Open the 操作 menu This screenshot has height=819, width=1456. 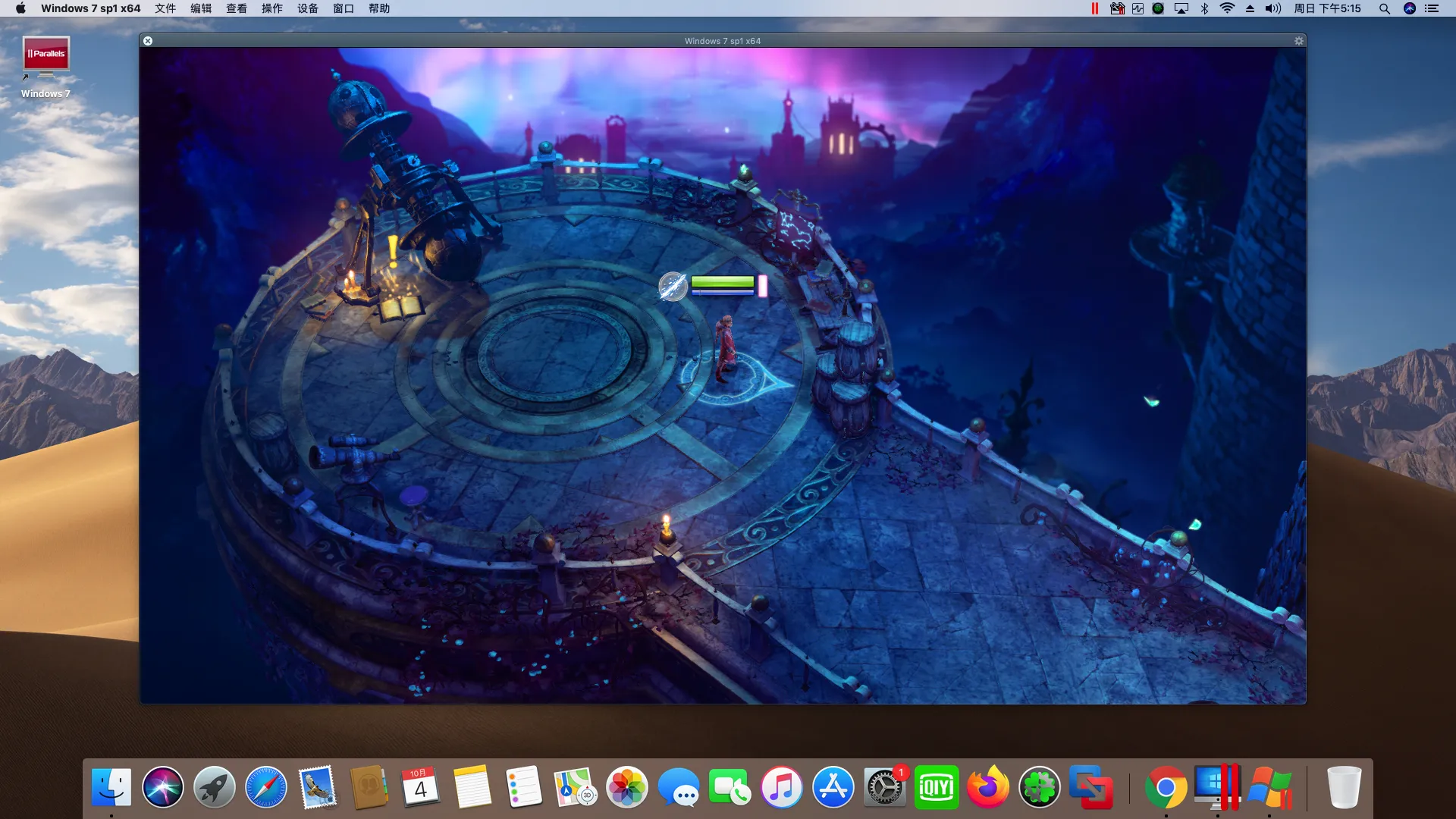(x=272, y=8)
